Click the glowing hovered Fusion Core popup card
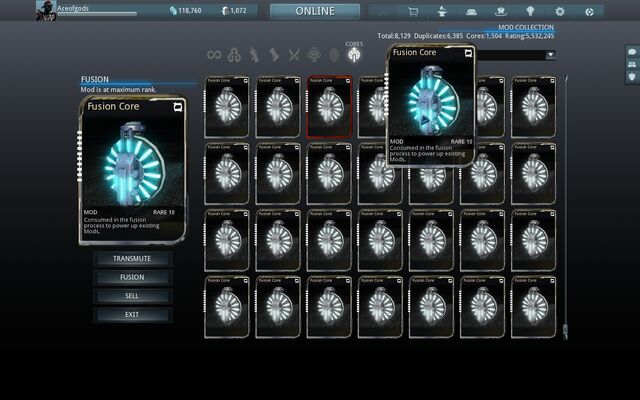The height and width of the screenshot is (400, 640). click(431, 105)
